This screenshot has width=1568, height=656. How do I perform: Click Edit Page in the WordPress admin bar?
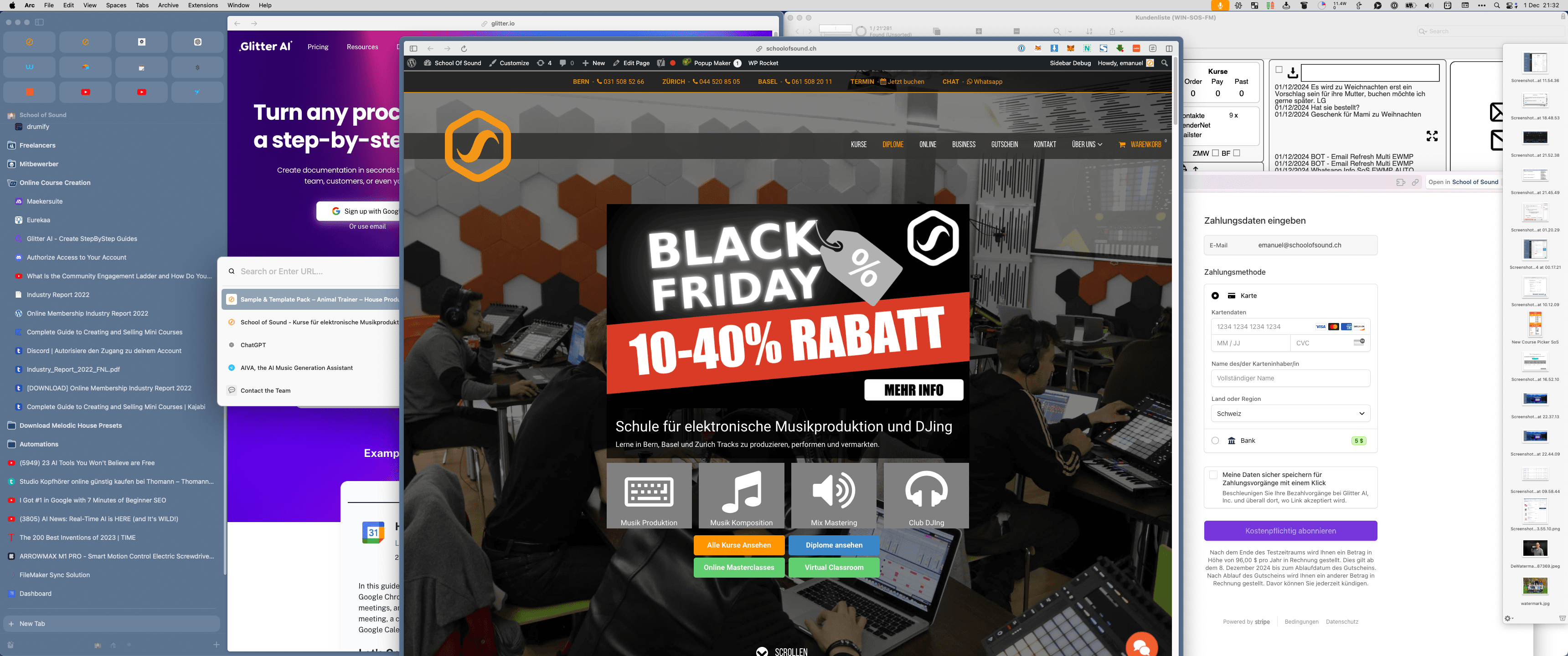631,63
